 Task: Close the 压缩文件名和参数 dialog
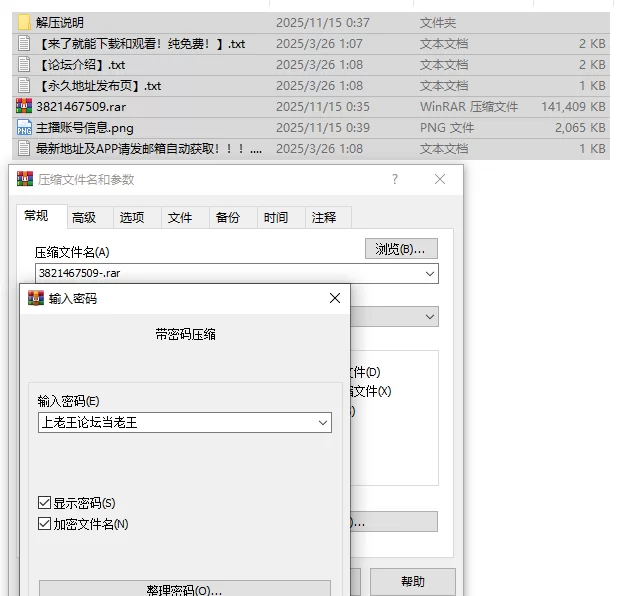[440, 179]
